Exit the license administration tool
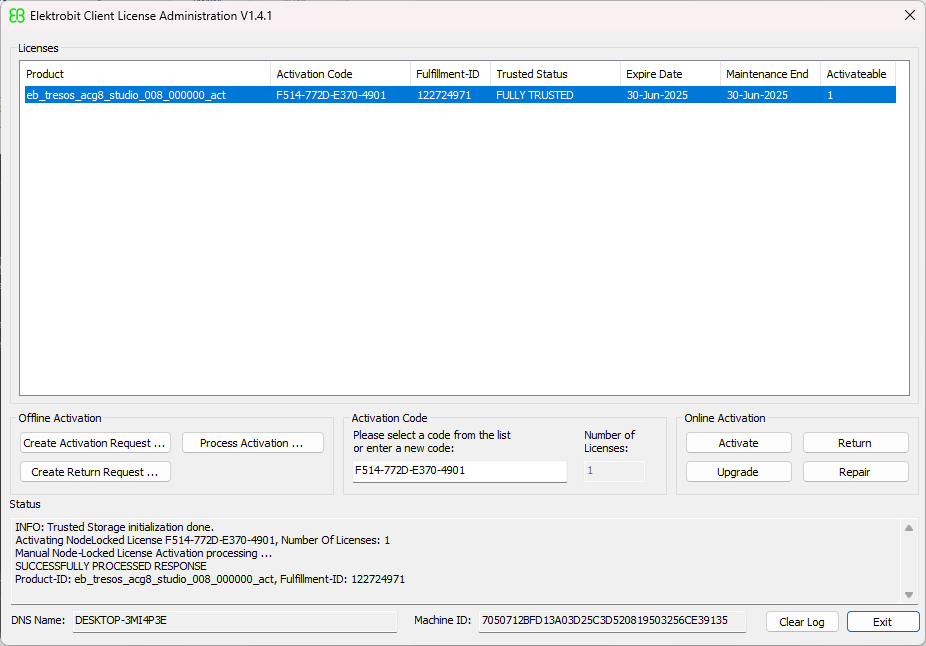Image resolution: width=926 pixels, height=646 pixels. [x=883, y=621]
